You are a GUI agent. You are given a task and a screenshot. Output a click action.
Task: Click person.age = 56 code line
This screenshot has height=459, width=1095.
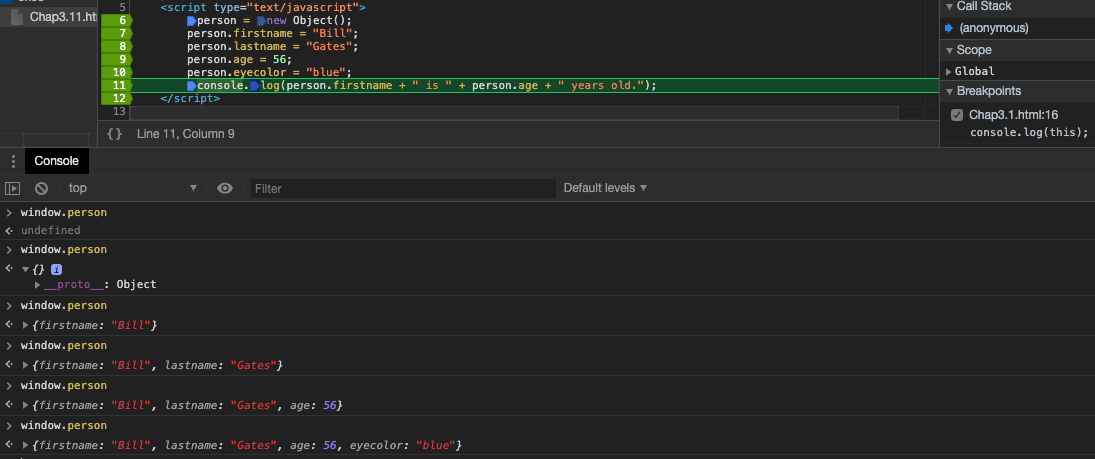pyautogui.click(x=240, y=59)
